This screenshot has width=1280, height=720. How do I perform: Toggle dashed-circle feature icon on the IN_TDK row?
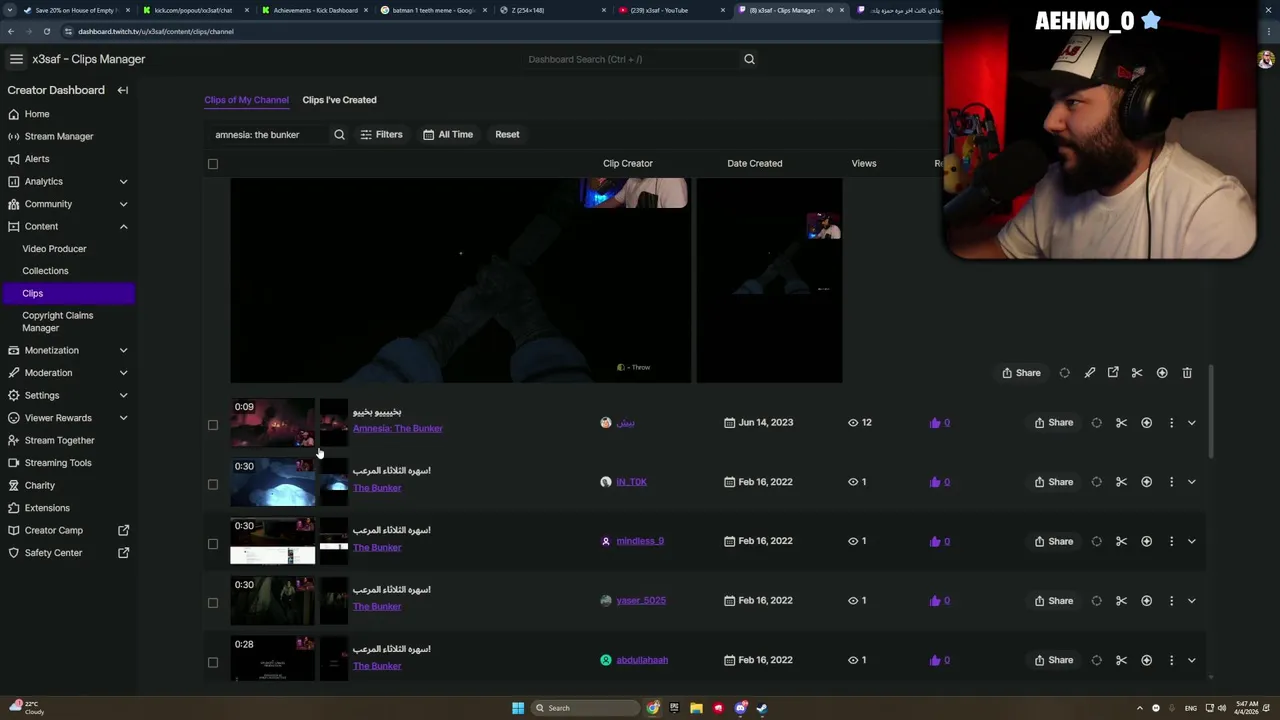[x=1096, y=482]
